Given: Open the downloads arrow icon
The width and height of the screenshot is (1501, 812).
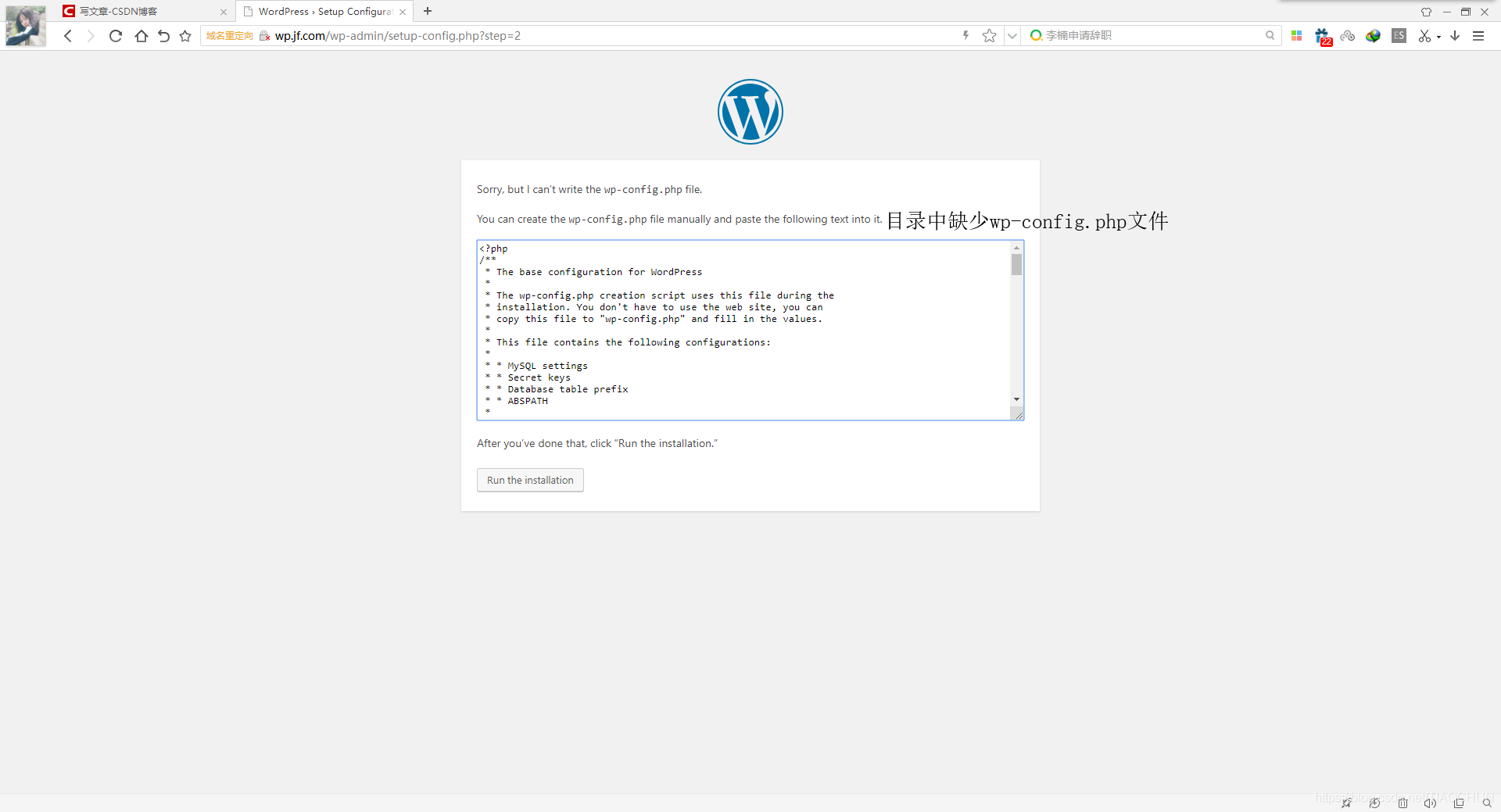Looking at the screenshot, I should (x=1455, y=36).
